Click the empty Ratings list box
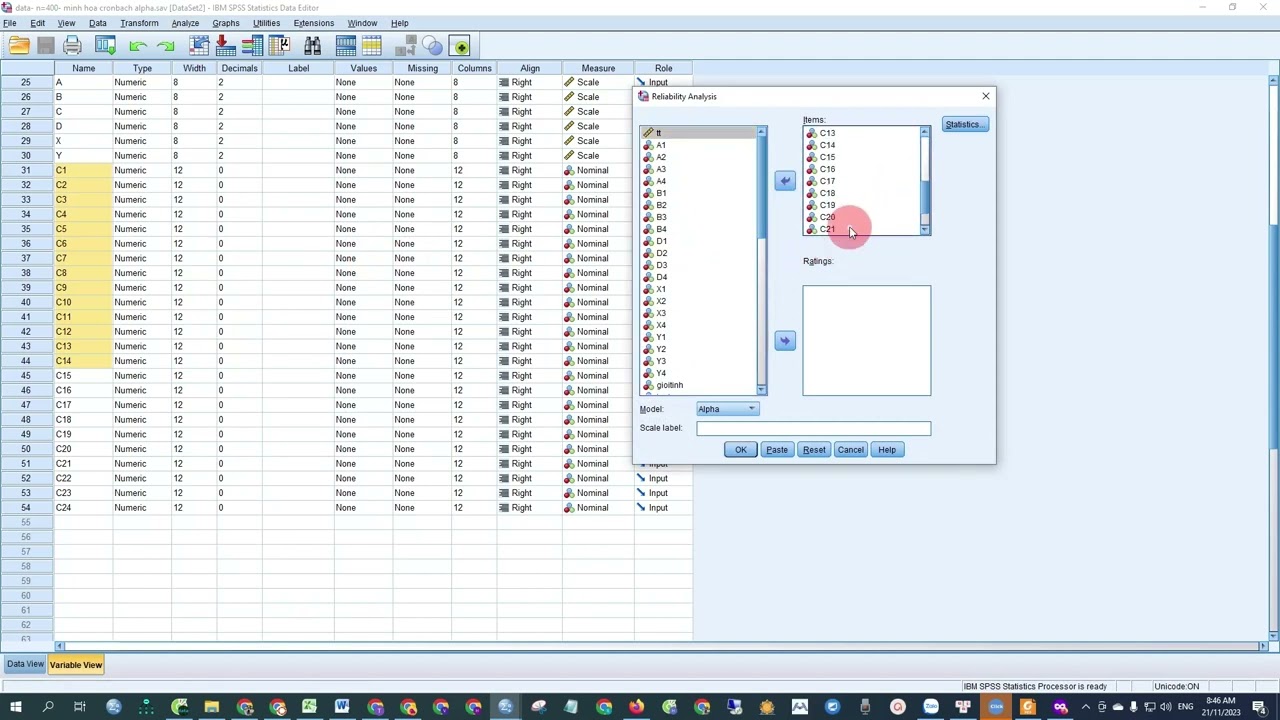Screen dimensions: 1280x720 tap(866, 341)
